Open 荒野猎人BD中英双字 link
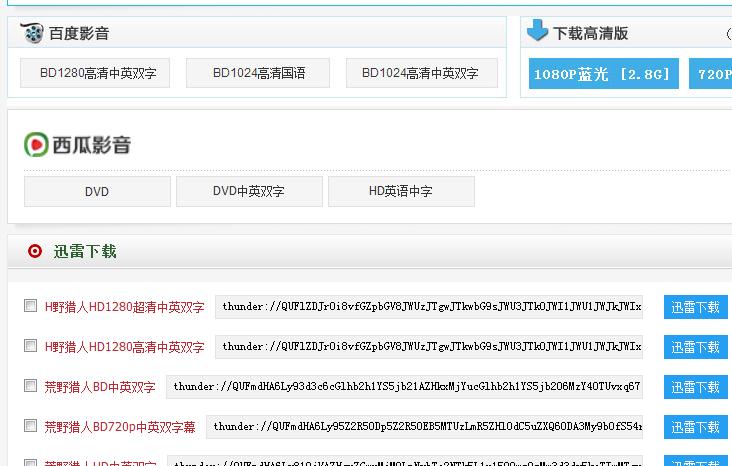 (100, 387)
